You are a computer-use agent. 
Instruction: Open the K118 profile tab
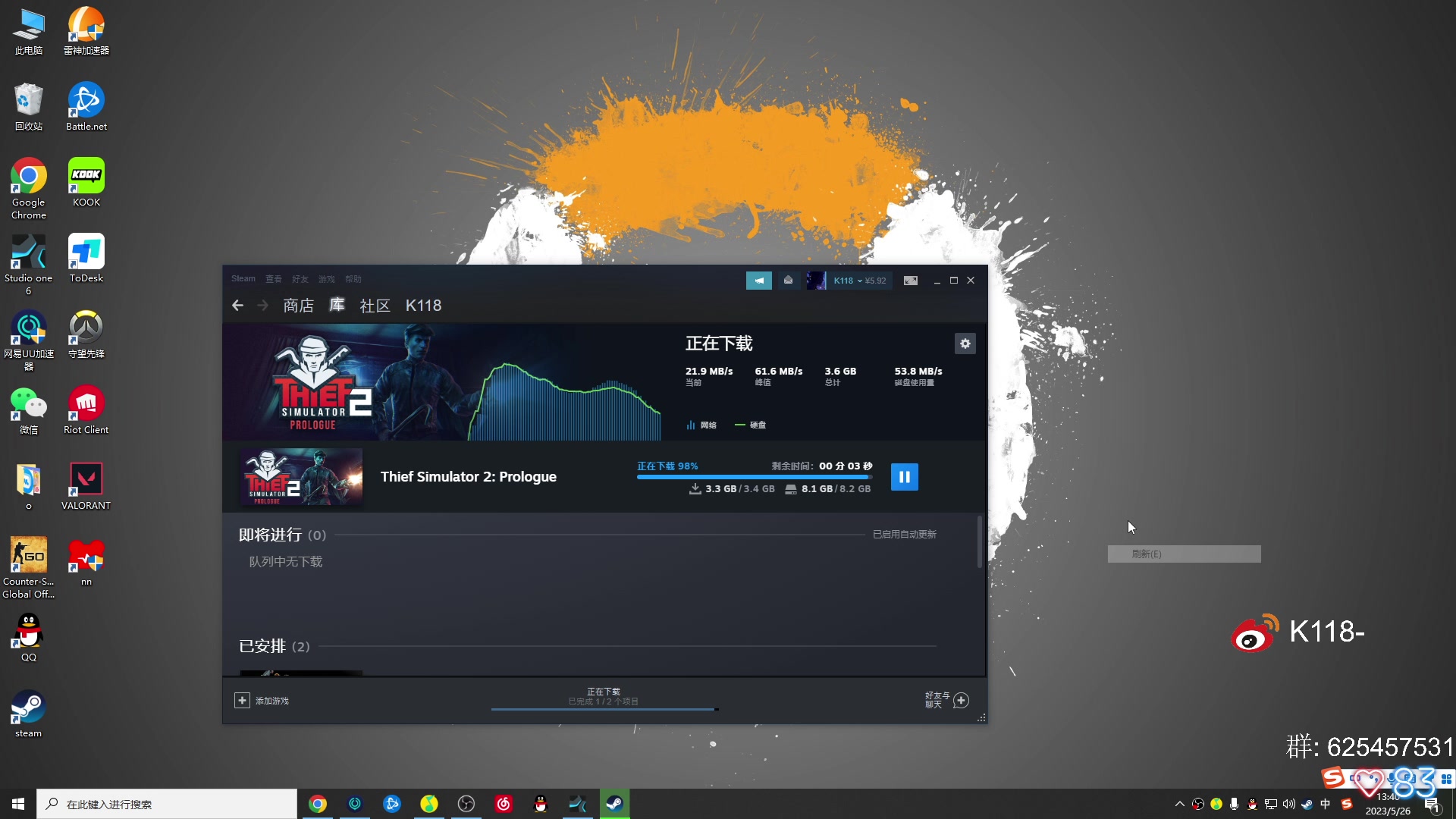click(423, 305)
